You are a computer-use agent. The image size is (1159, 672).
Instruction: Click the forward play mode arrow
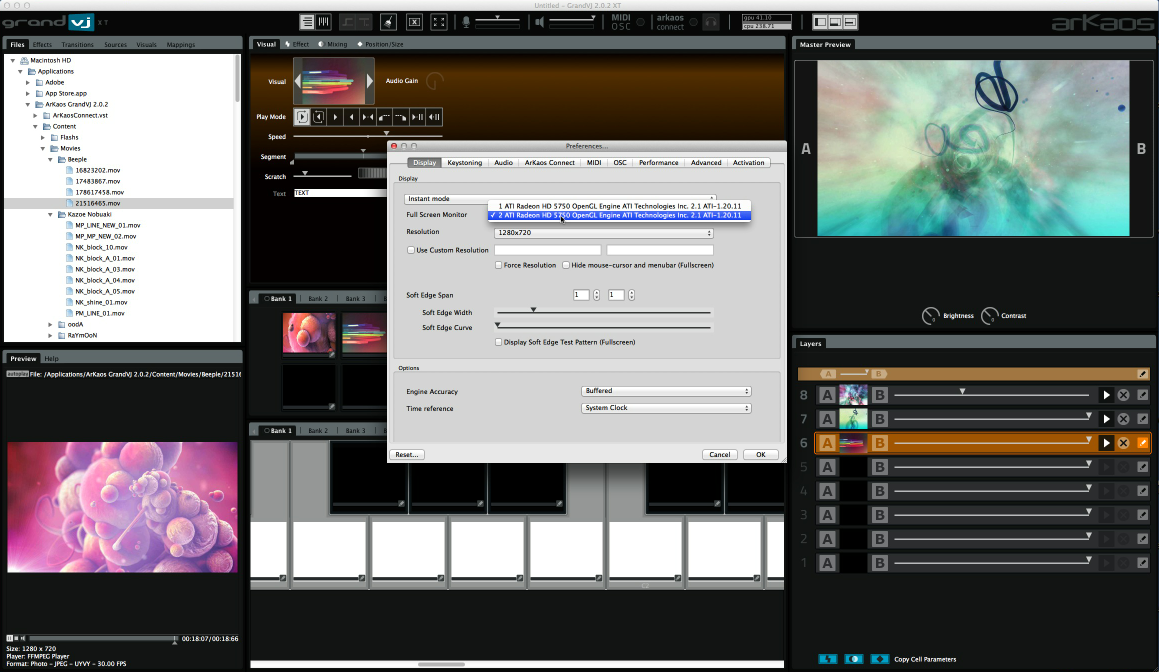tap(335, 117)
